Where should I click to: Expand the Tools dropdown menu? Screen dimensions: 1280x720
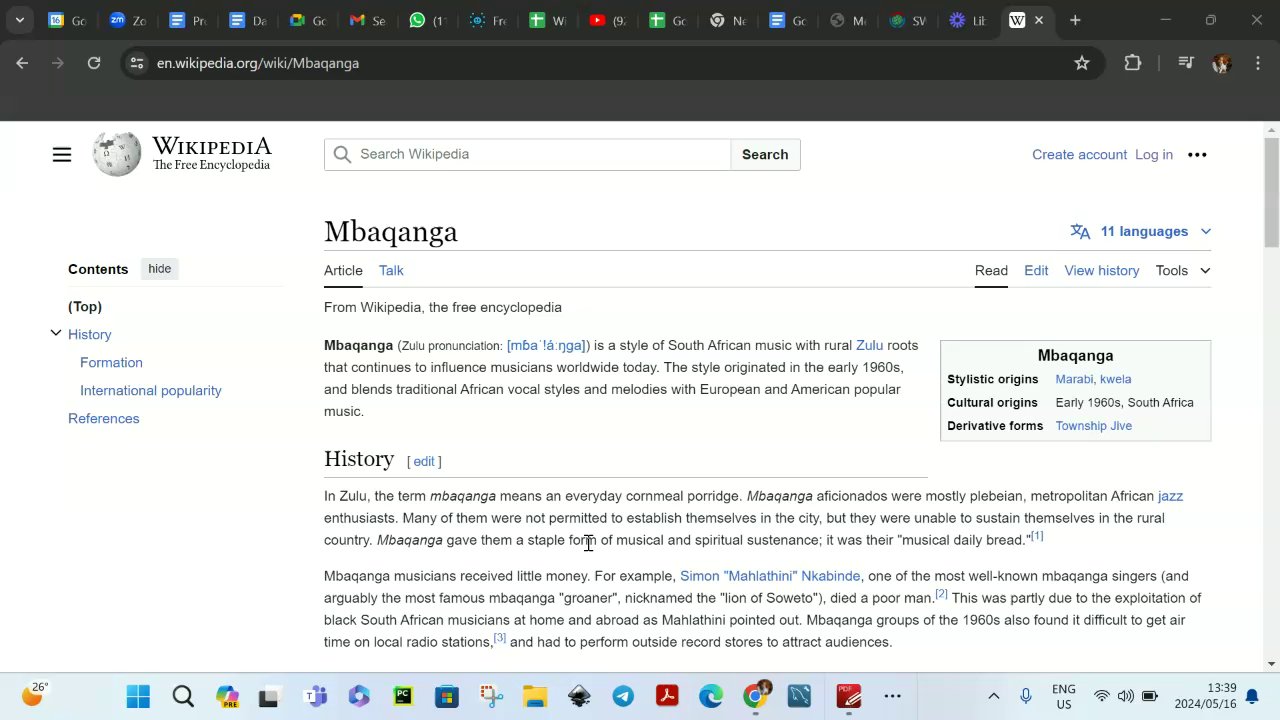1183,270
